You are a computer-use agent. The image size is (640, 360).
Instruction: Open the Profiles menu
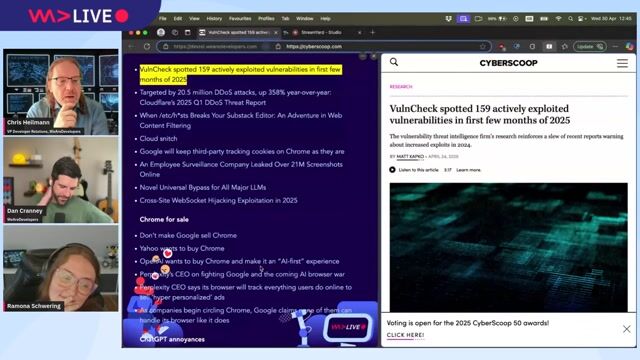coord(266,19)
